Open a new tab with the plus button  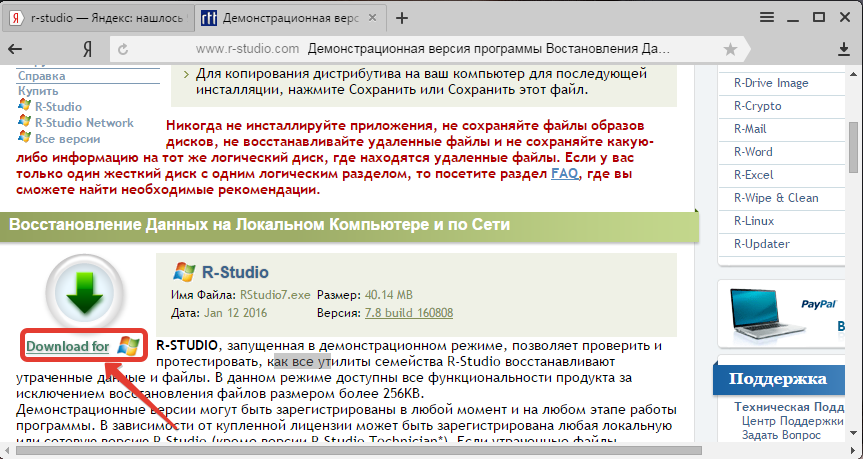[402, 18]
